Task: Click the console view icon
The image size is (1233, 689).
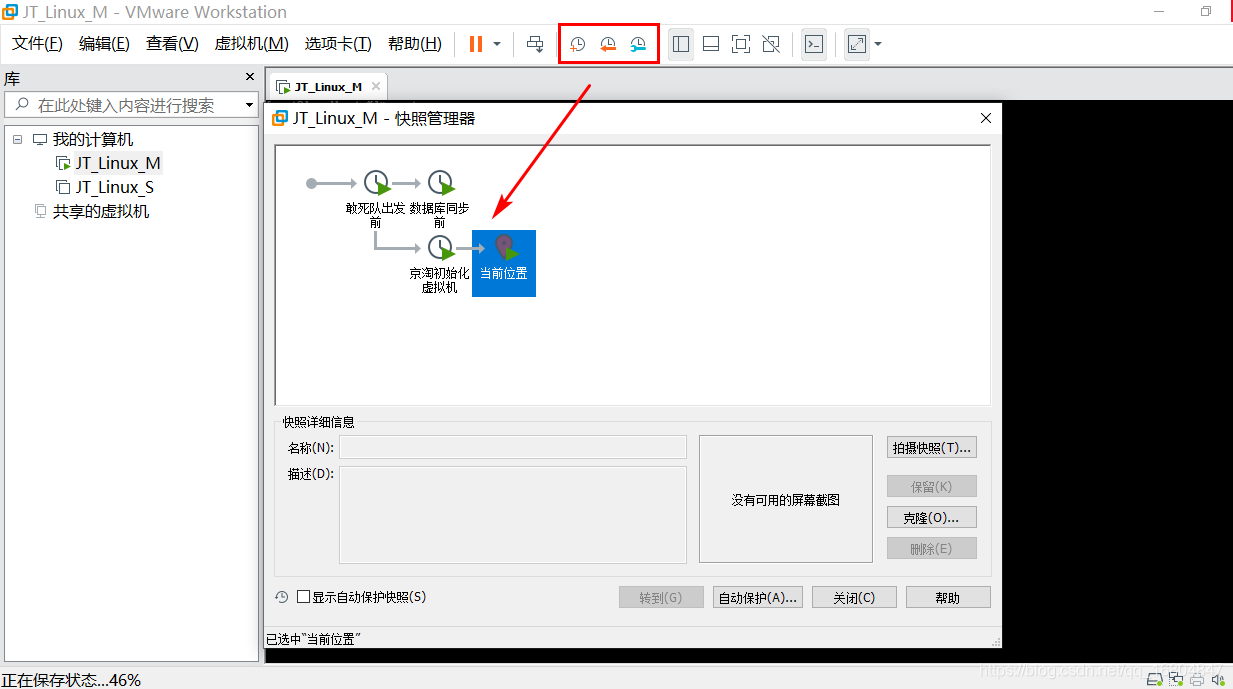Action: point(814,44)
